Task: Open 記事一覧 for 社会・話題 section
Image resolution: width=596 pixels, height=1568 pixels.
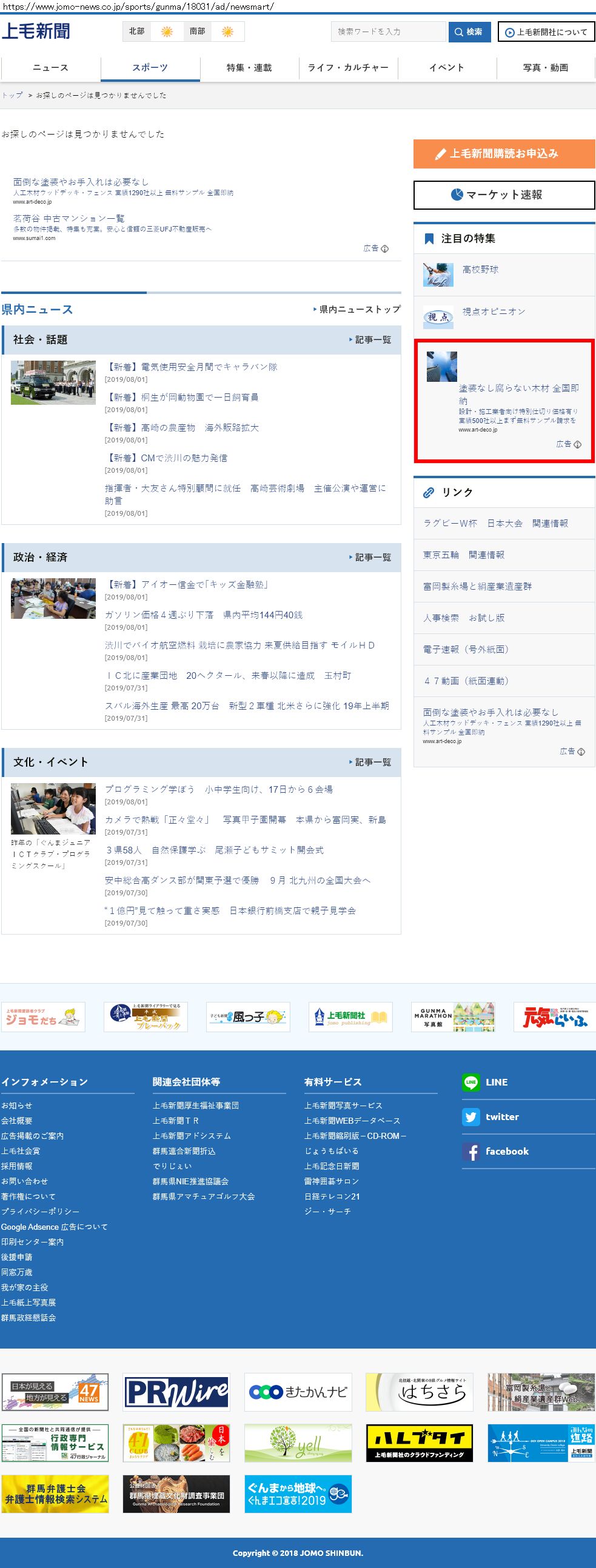Action: click(x=370, y=339)
